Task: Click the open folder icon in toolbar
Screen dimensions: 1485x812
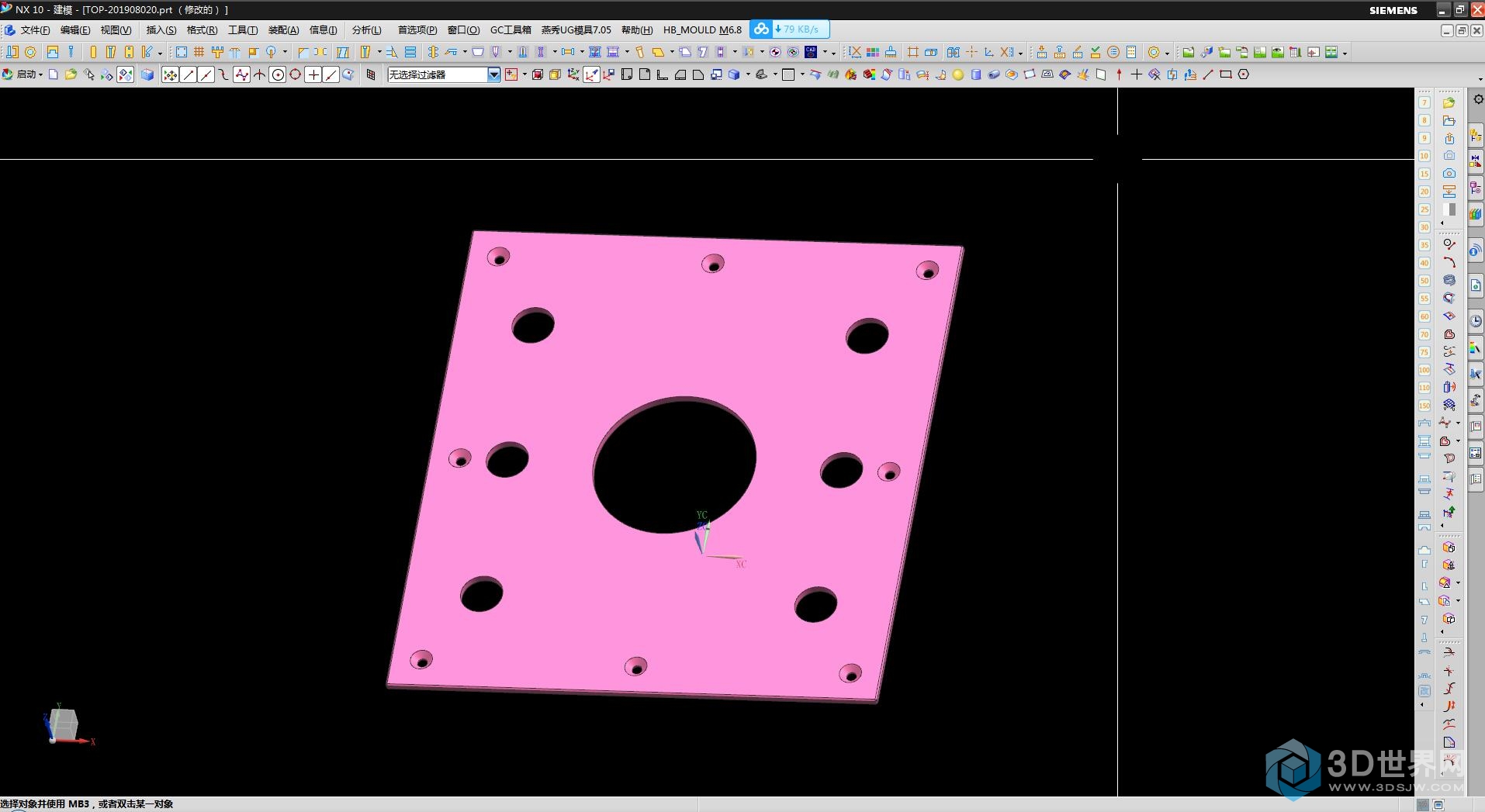Action: tap(71, 74)
